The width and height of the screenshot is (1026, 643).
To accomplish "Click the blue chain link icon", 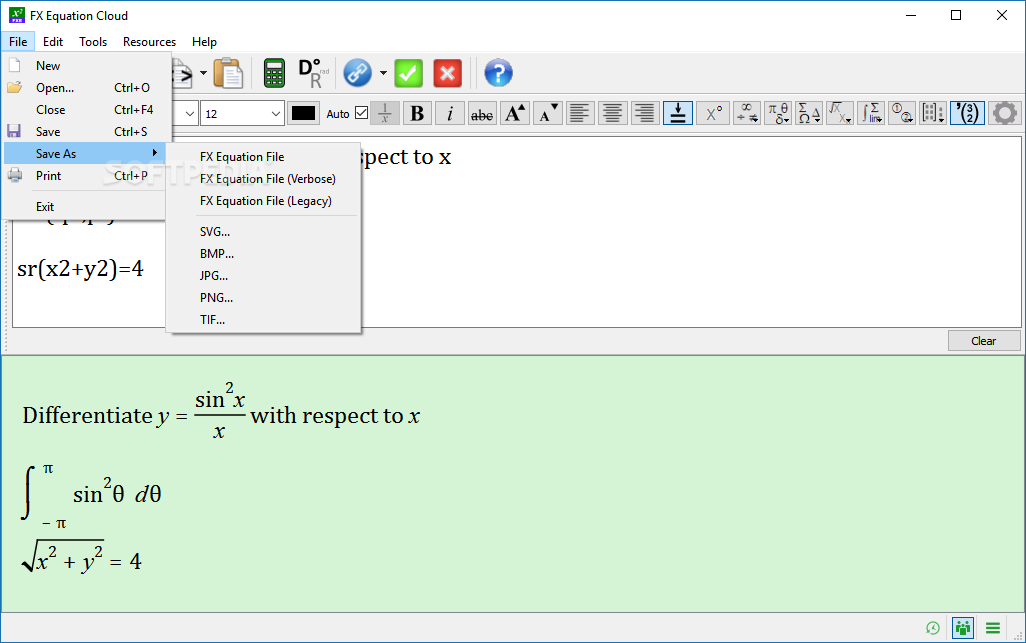I will click(358, 73).
